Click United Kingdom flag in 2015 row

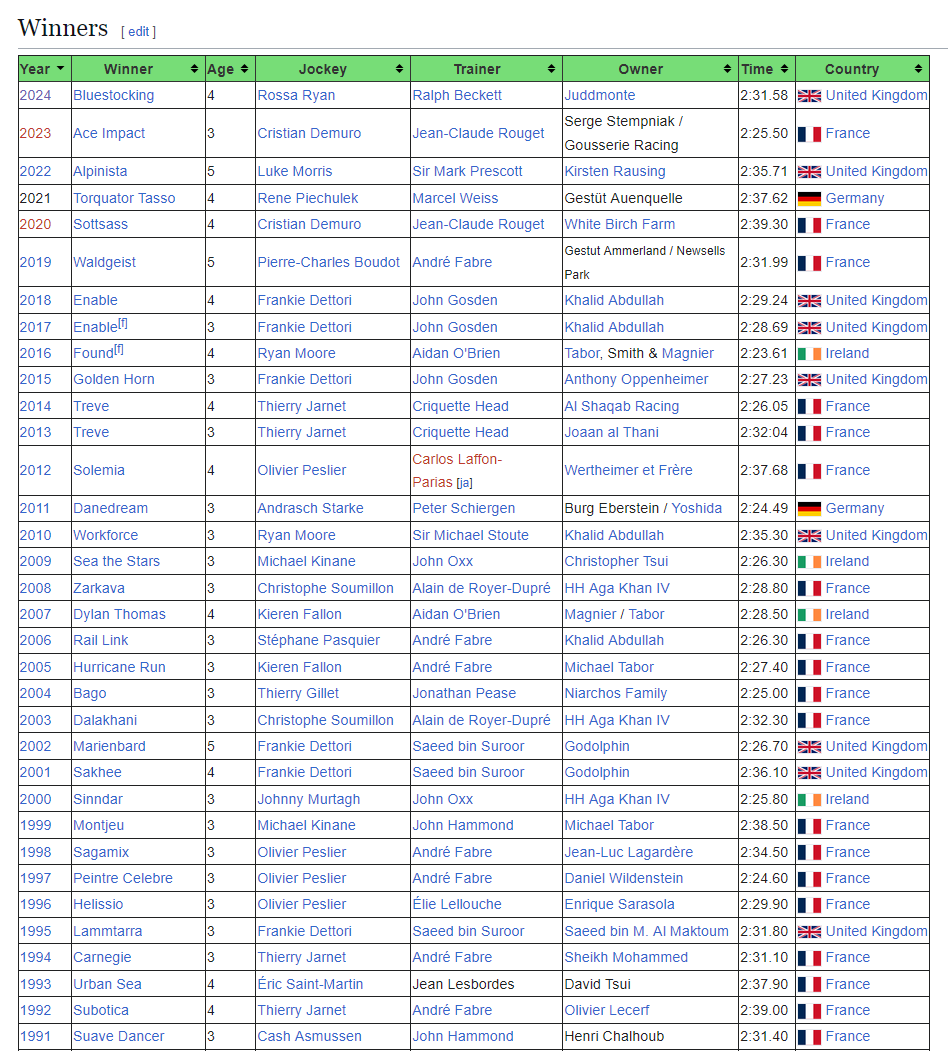pos(809,380)
